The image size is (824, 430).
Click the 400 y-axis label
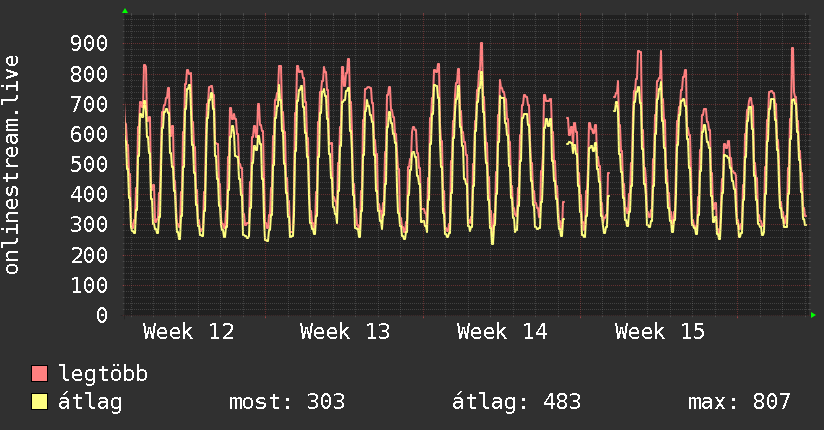[89, 194]
